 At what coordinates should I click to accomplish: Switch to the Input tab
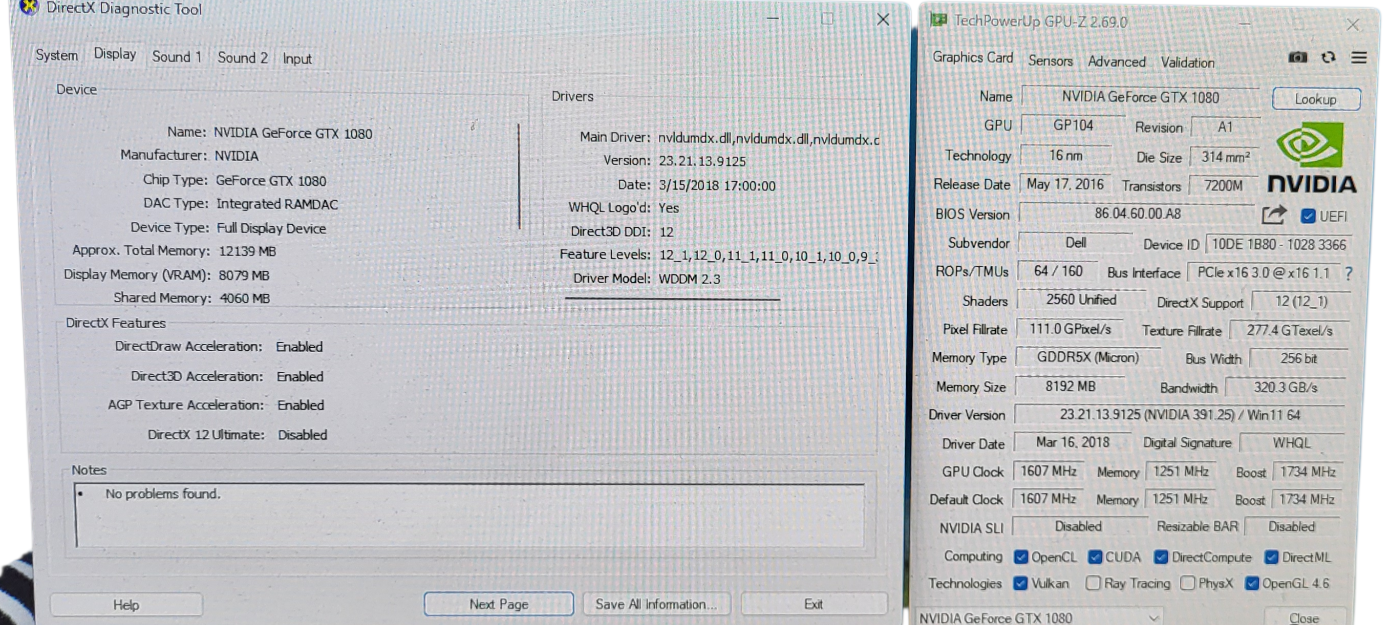pyautogui.click(x=297, y=59)
